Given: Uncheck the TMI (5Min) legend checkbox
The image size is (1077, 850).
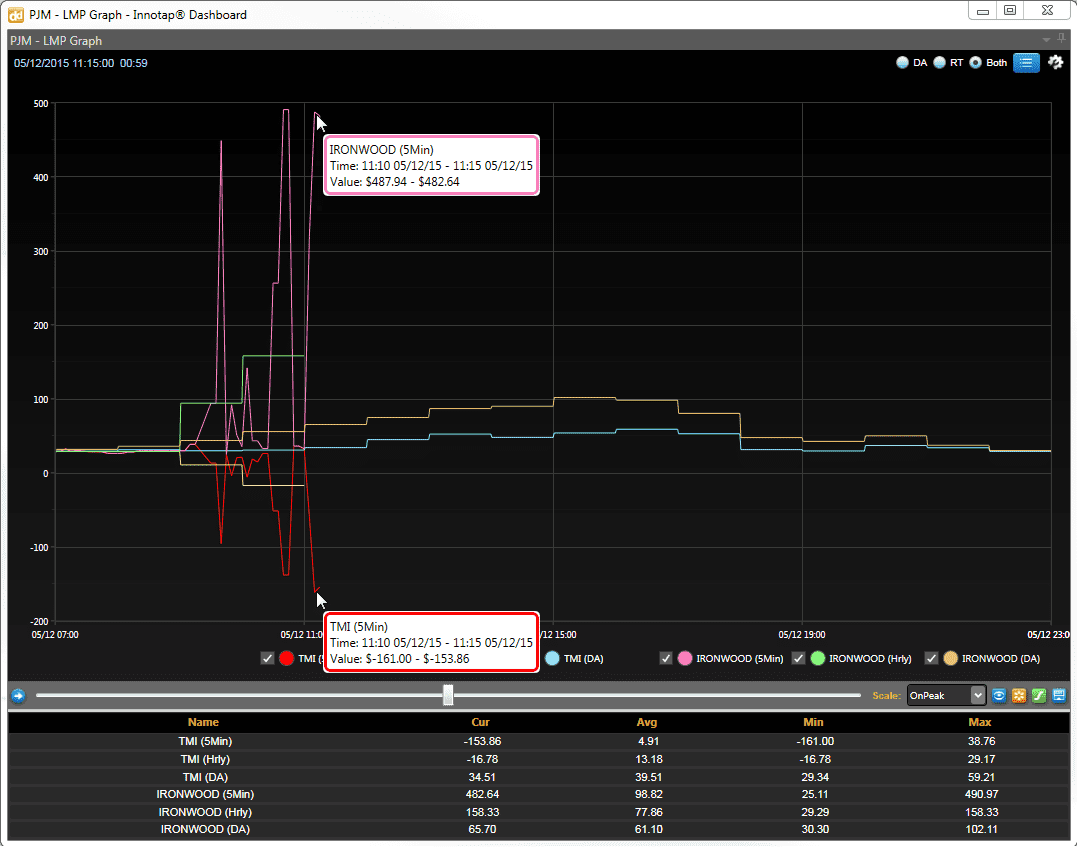Looking at the screenshot, I should click(268, 658).
